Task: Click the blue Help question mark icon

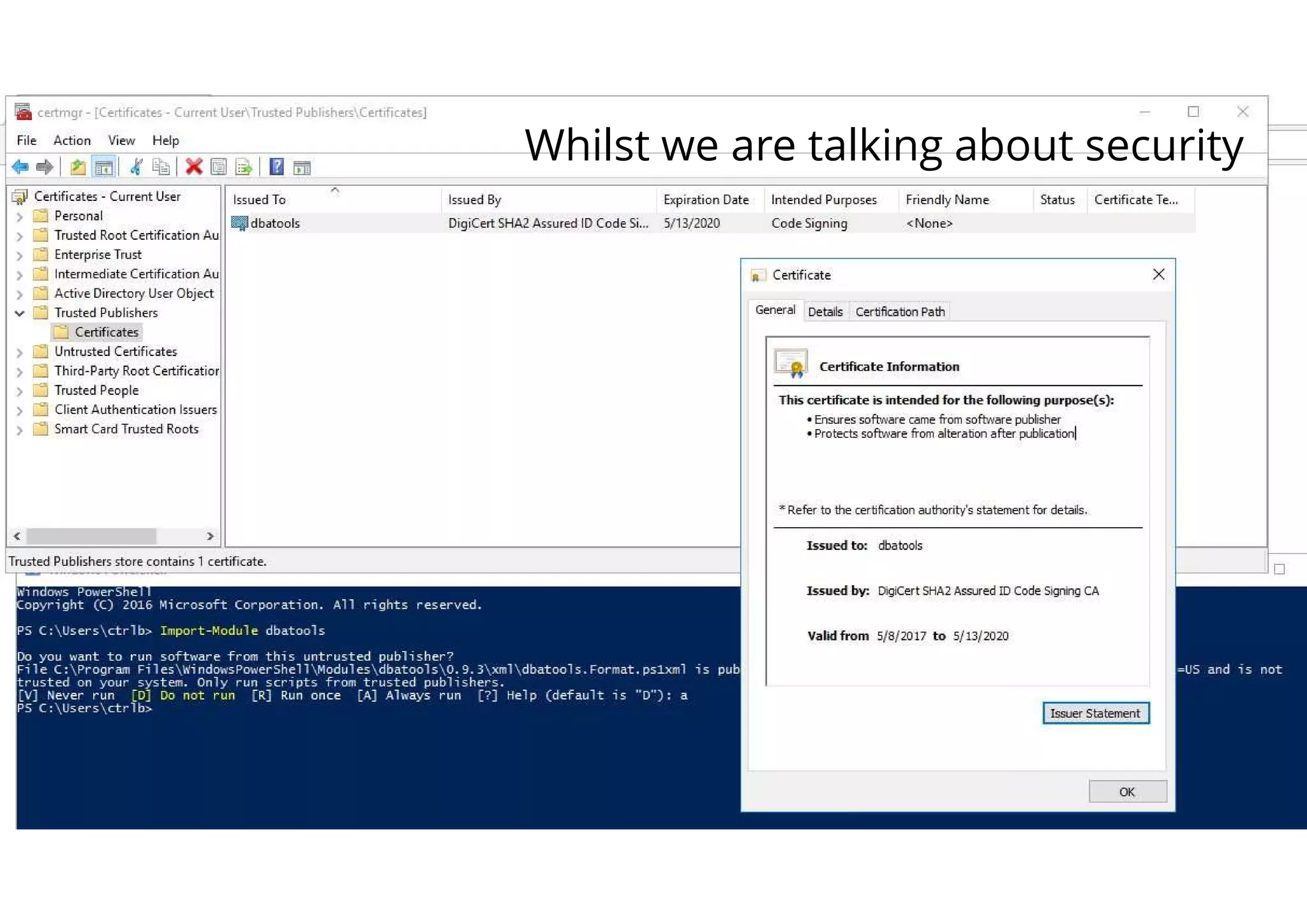Action: tap(276, 167)
